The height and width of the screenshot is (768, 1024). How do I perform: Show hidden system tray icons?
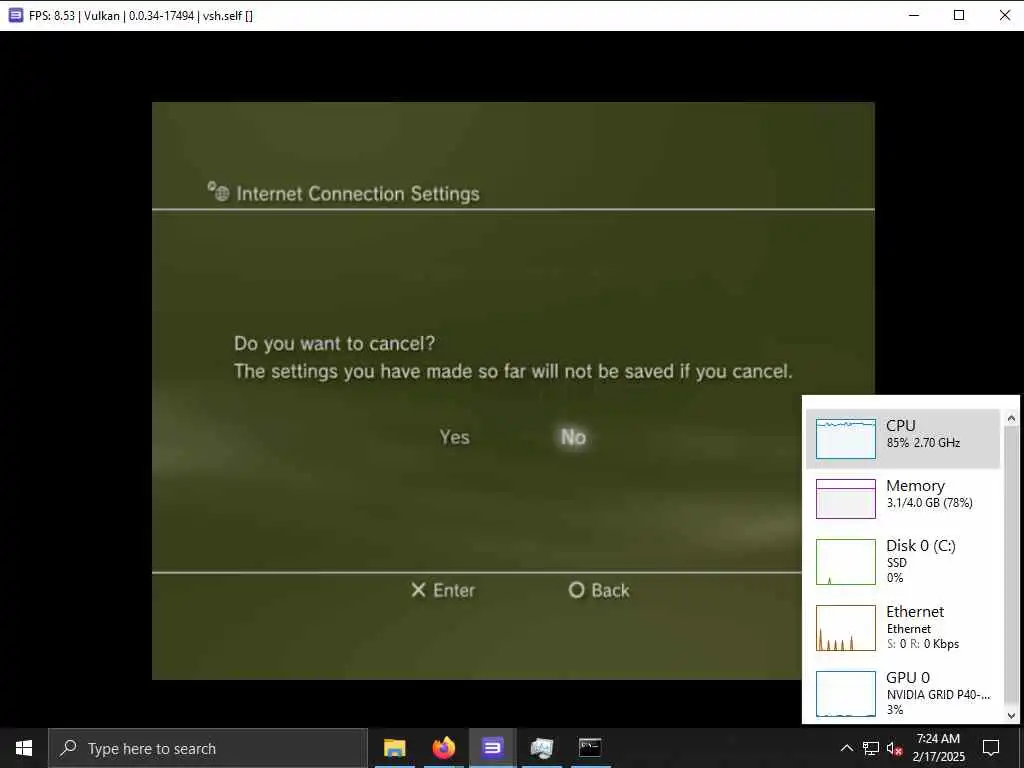tap(846, 748)
